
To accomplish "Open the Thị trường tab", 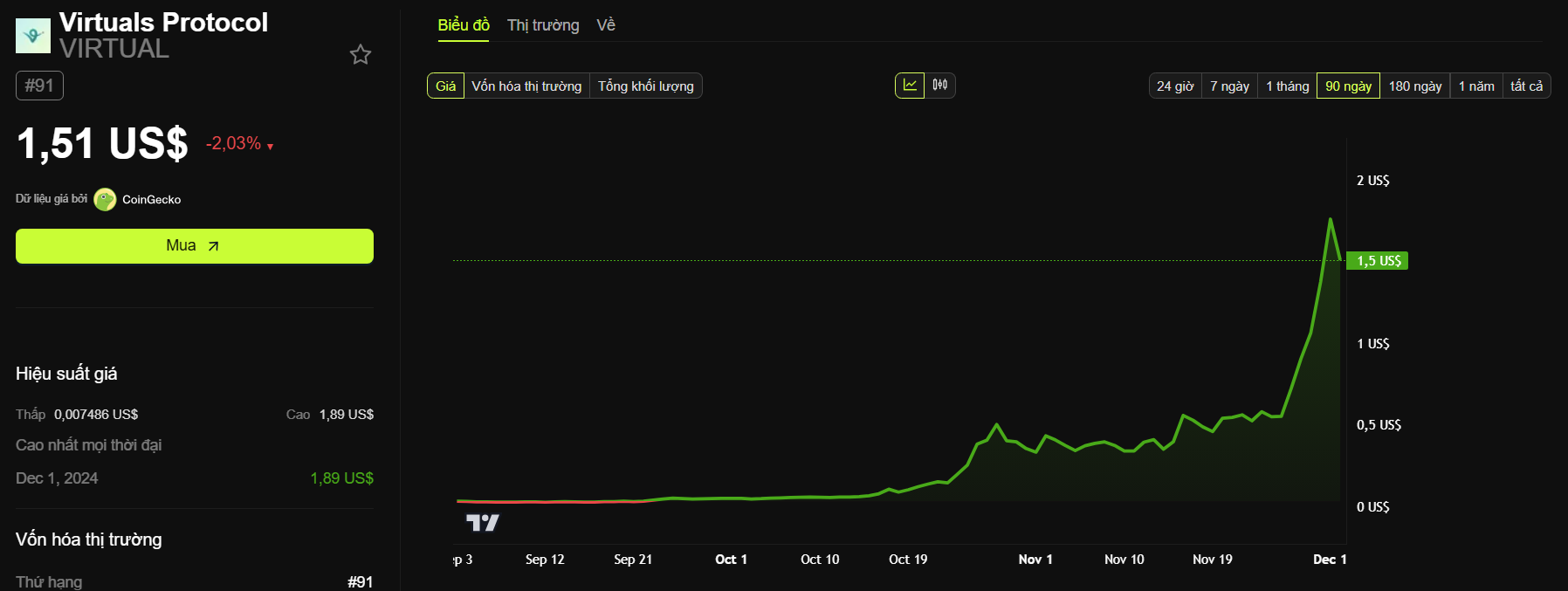I will [x=543, y=25].
